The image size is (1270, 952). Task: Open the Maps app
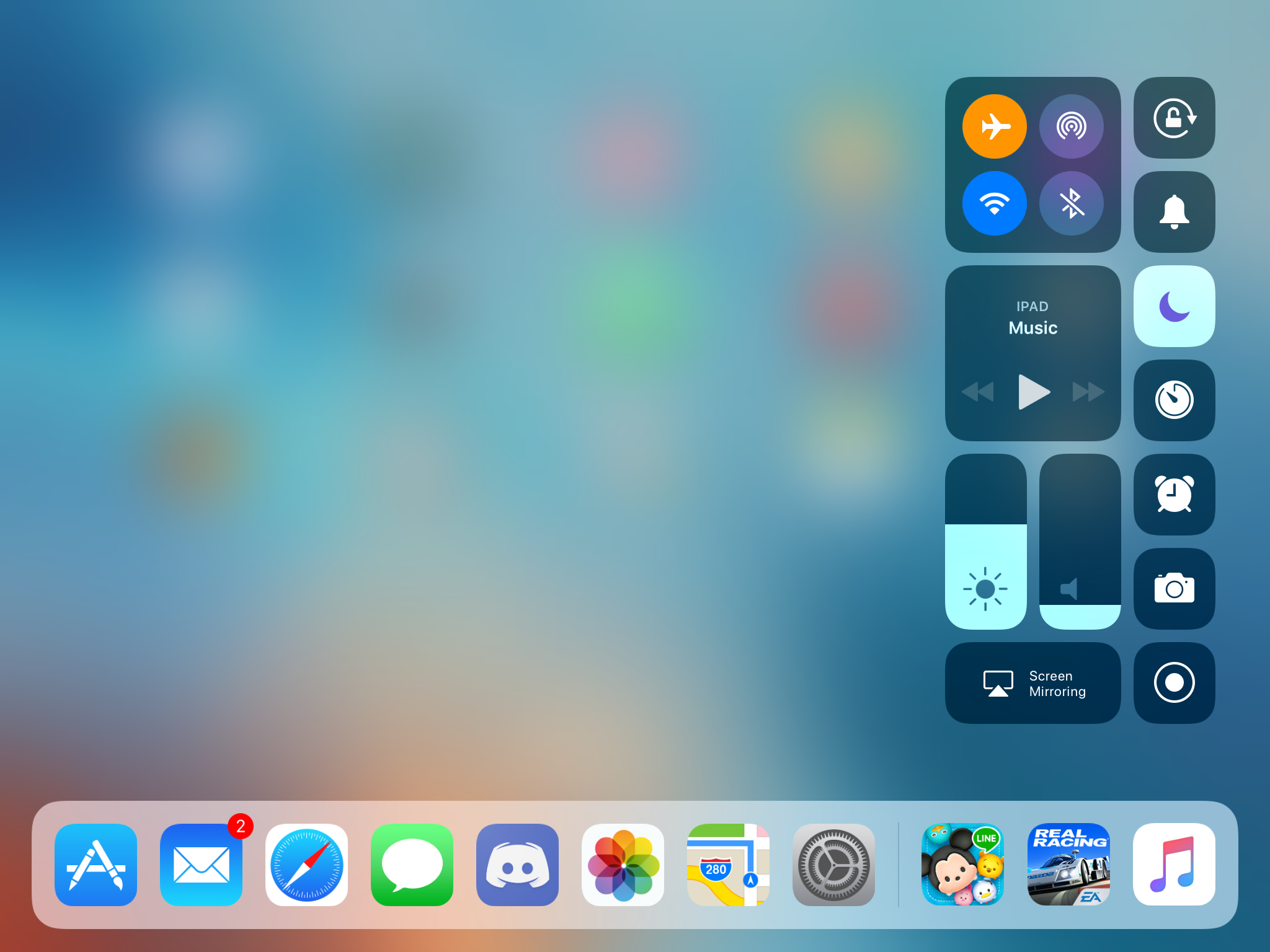pyautogui.click(x=728, y=865)
